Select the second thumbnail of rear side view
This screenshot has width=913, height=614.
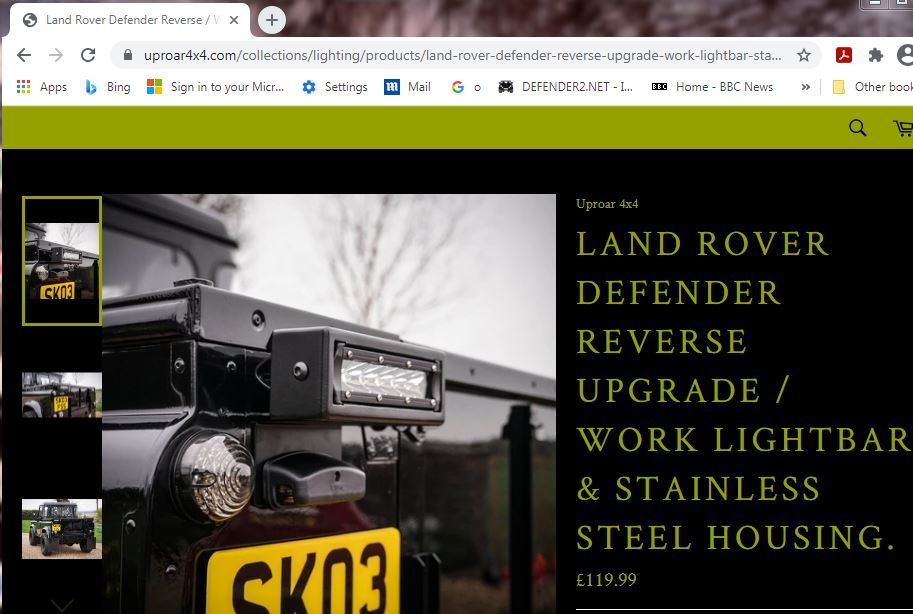pyautogui.click(x=62, y=395)
